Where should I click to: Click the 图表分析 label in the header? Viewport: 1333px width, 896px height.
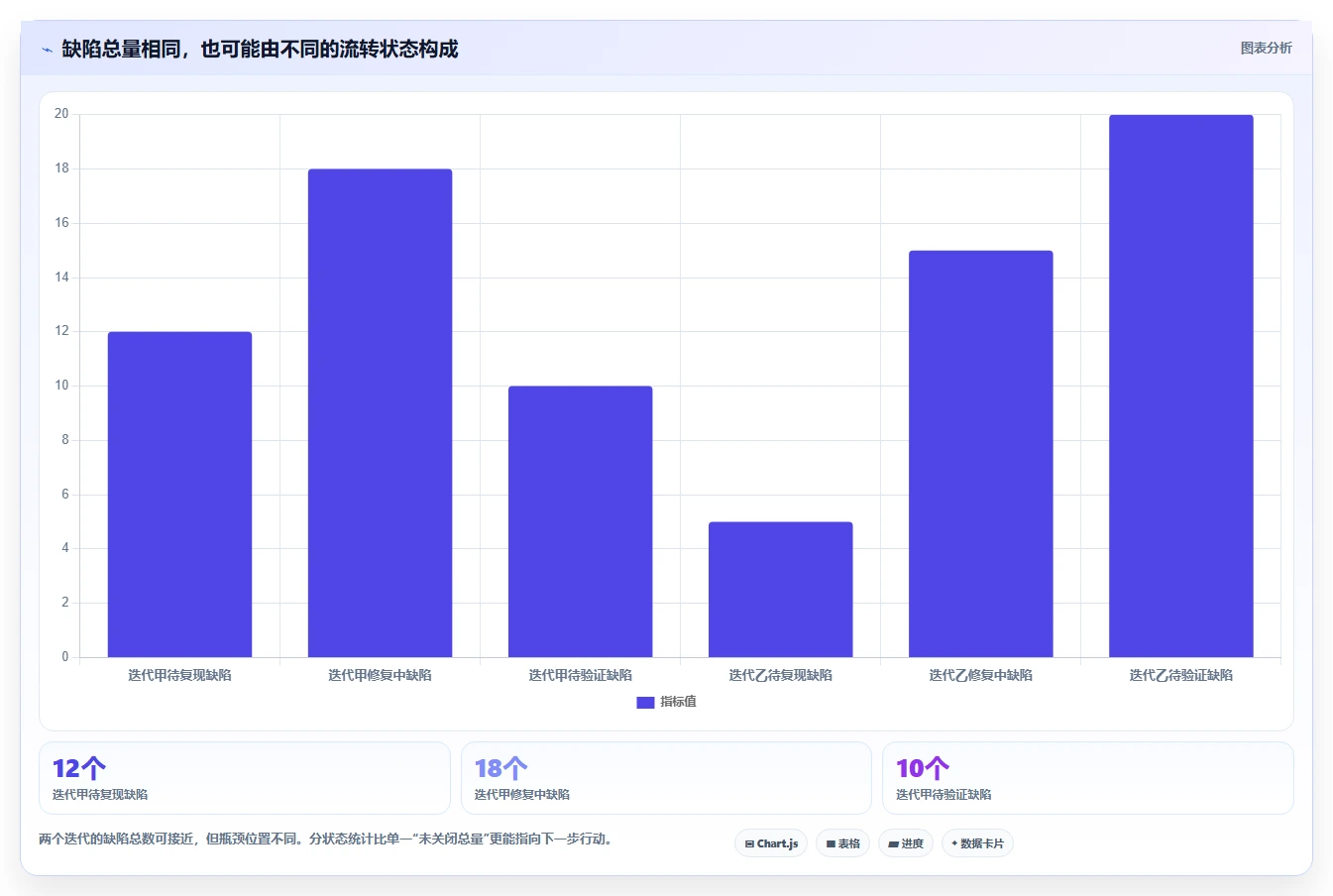click(1266, 48)
